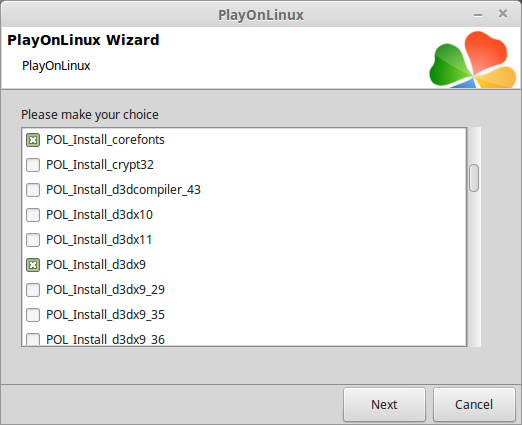Check the POL_Install_d3dx9_29 box

(x=33, y=290)
